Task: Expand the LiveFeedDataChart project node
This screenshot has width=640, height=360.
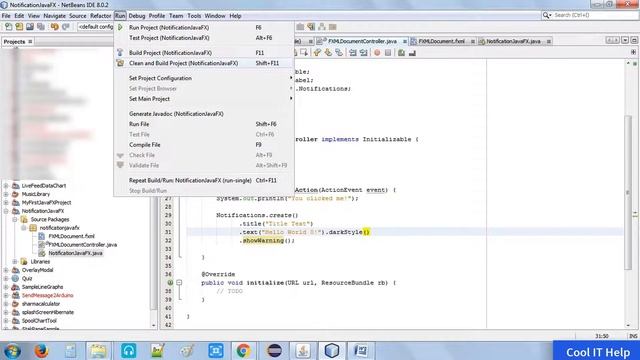Action: 6,186
